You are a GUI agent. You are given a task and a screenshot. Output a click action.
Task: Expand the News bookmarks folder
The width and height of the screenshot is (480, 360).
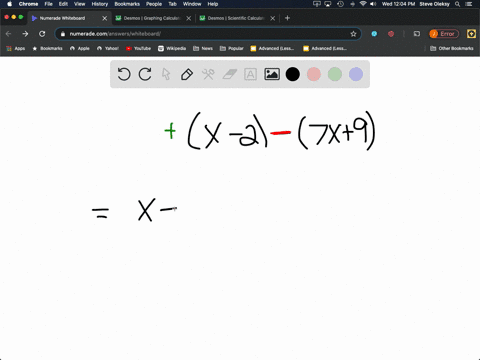(203, 48)
